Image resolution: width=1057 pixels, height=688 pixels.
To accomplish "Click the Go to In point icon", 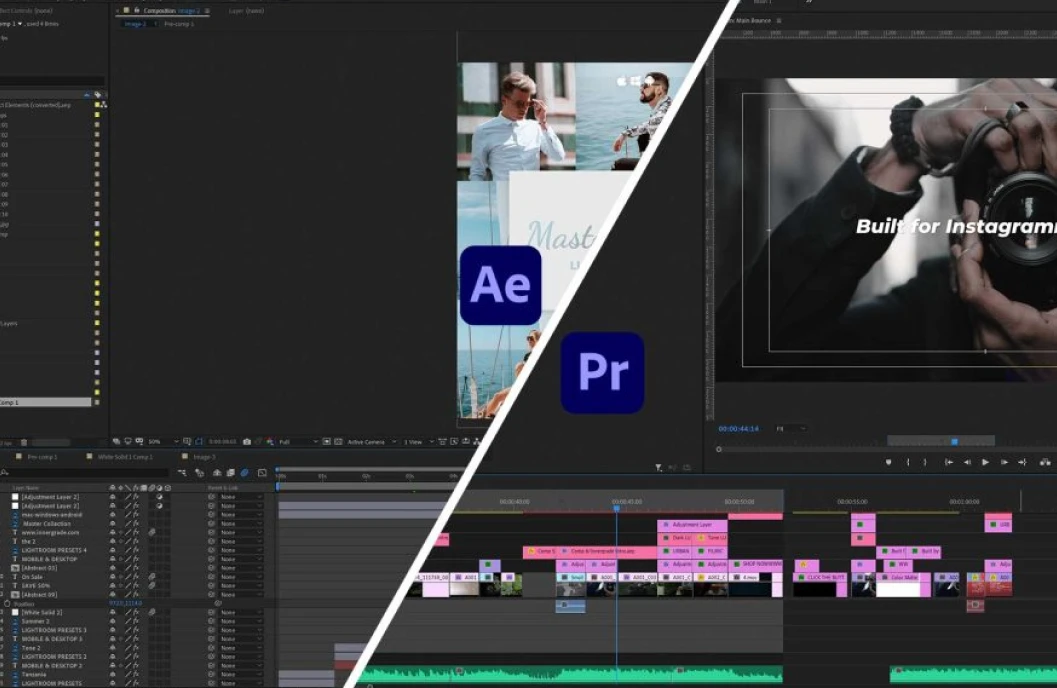I will (x=948, y=462).
